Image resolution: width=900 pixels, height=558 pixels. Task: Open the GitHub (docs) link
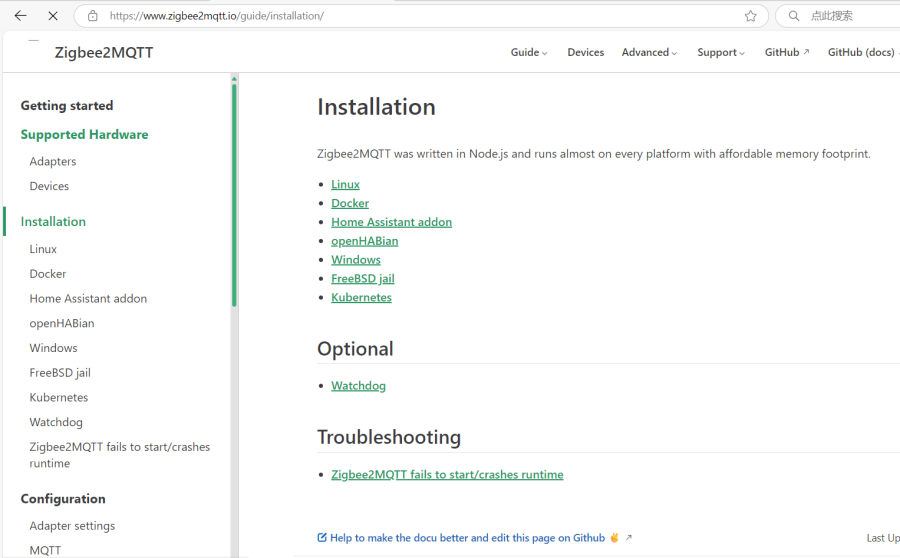[863, 52]
